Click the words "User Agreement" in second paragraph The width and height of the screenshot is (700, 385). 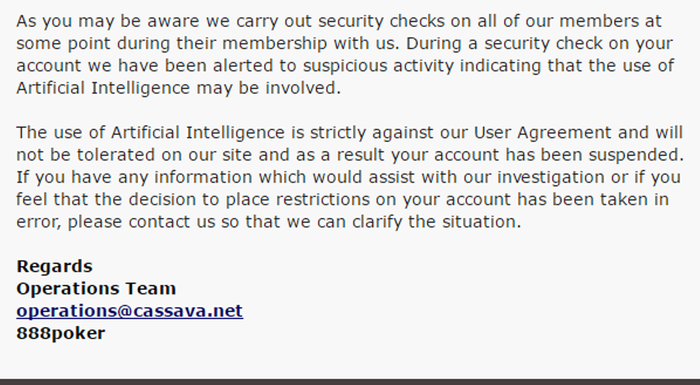(542, 133)
